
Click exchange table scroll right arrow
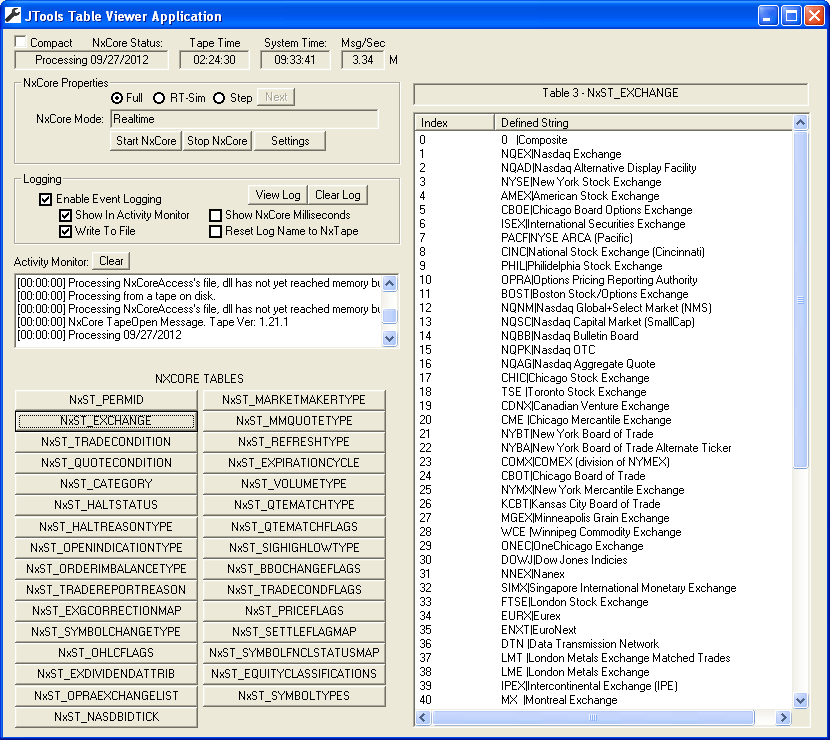[x=783, y=718]
